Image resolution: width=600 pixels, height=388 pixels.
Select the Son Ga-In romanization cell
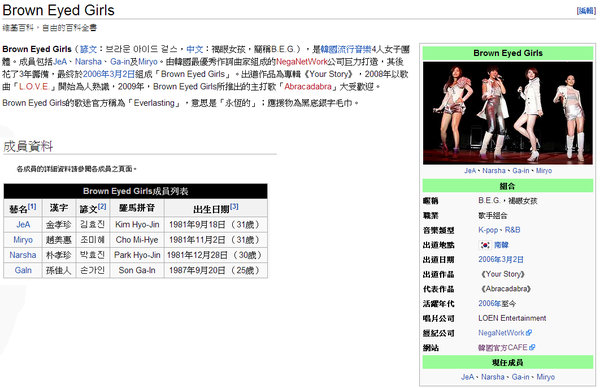pyautogui.click(x=137, y=271)
